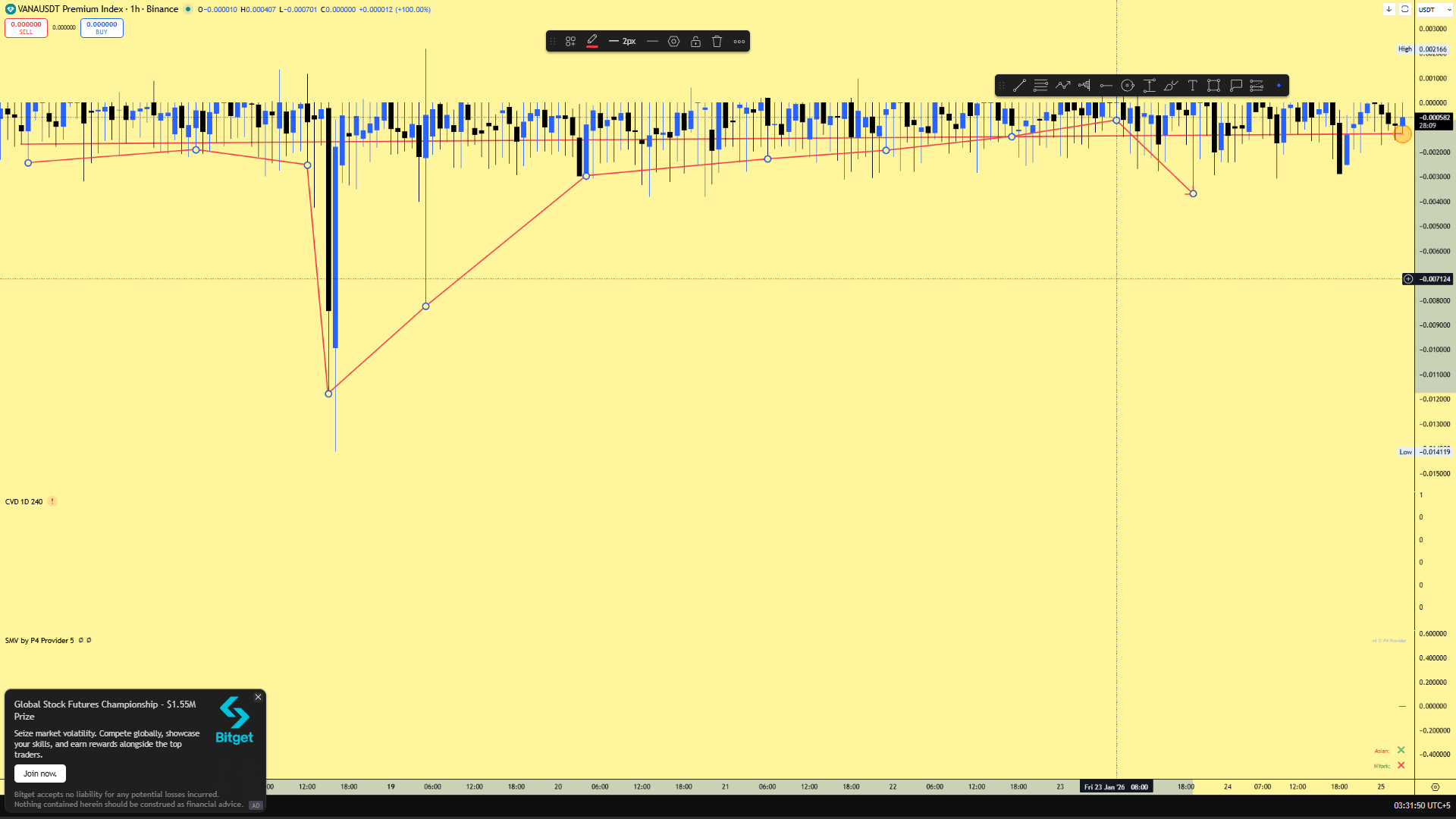The height and width of the screenshot is (819, 1456).
Task: Select the callout note tool
Action: point(1235,86)
